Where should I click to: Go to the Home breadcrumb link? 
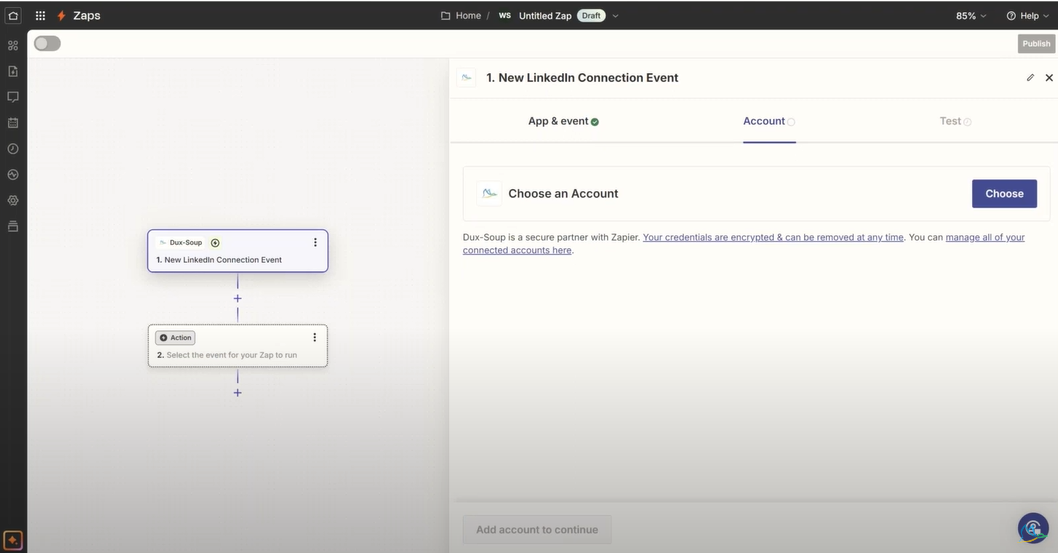468,16
